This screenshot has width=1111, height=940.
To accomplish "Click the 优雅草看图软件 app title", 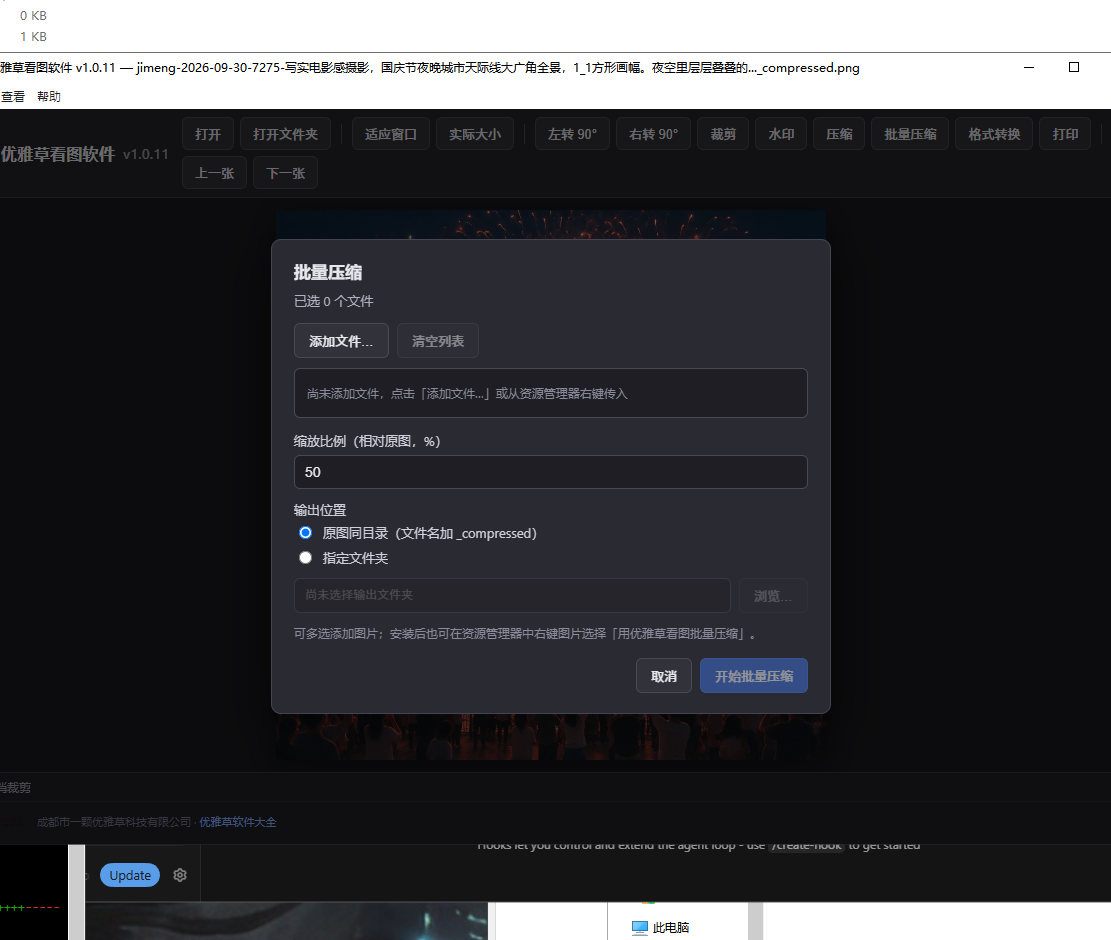I will point(57,154).
